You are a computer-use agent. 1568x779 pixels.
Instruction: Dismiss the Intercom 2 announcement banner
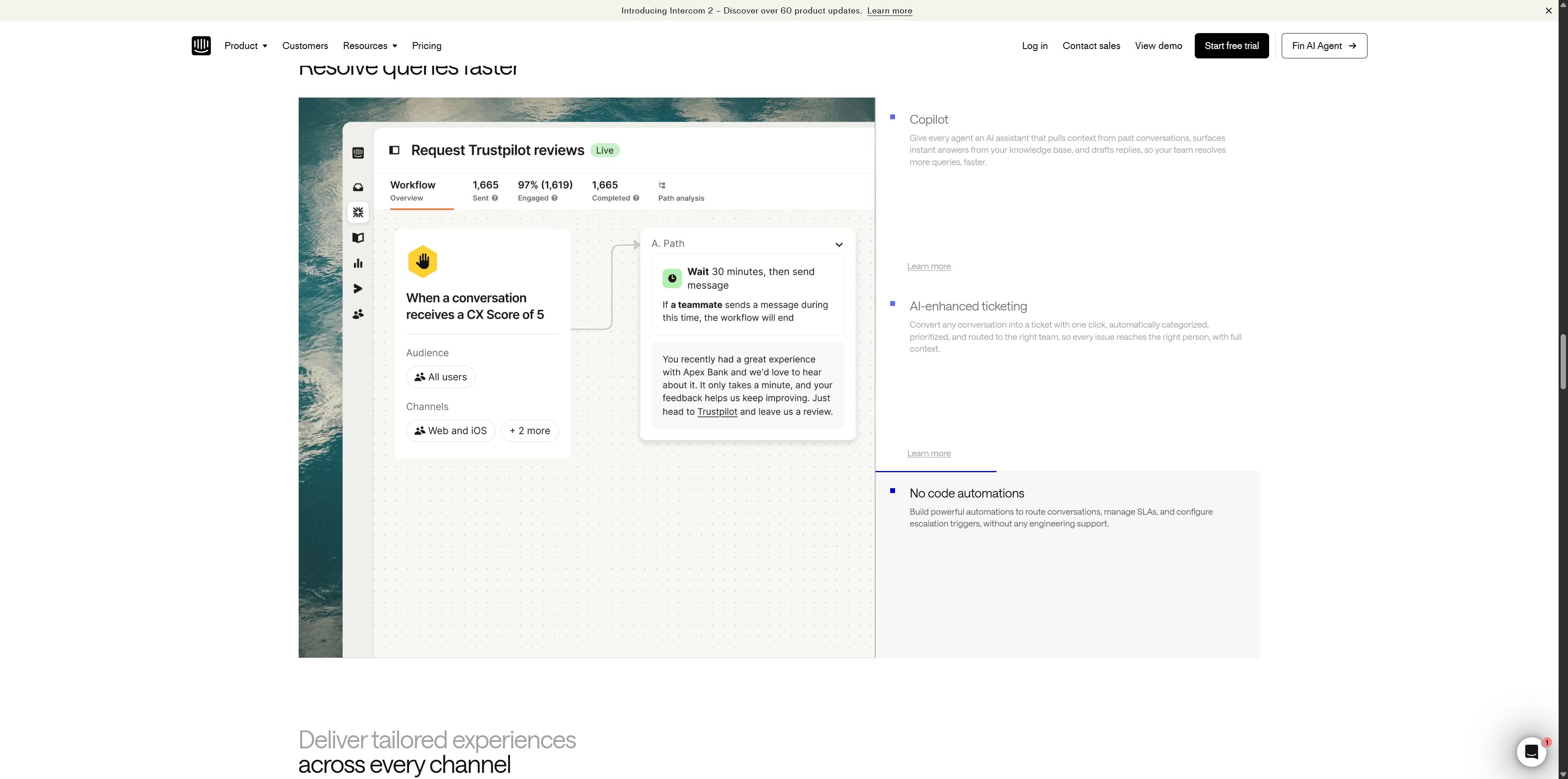pyautogui.click(x=1548, y=10)
